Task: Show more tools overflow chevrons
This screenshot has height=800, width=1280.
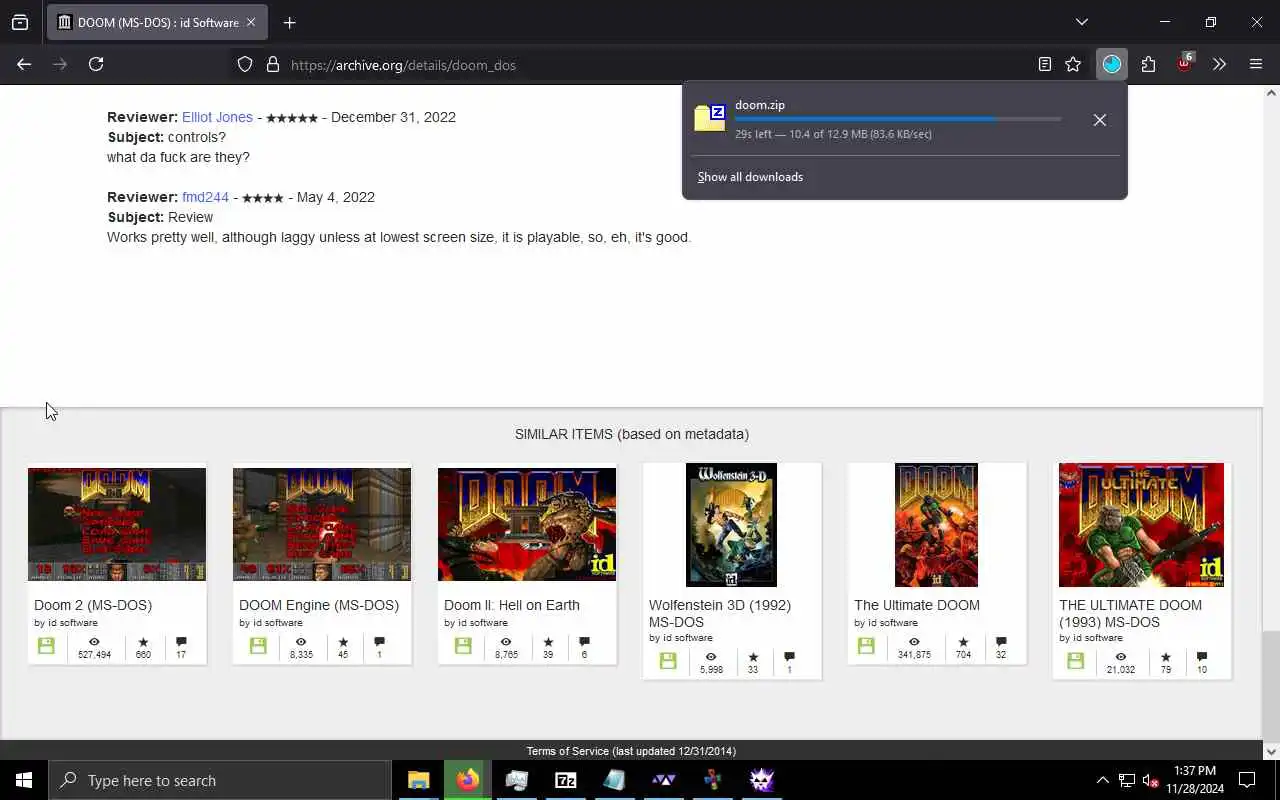Action: click(1219, 64)
